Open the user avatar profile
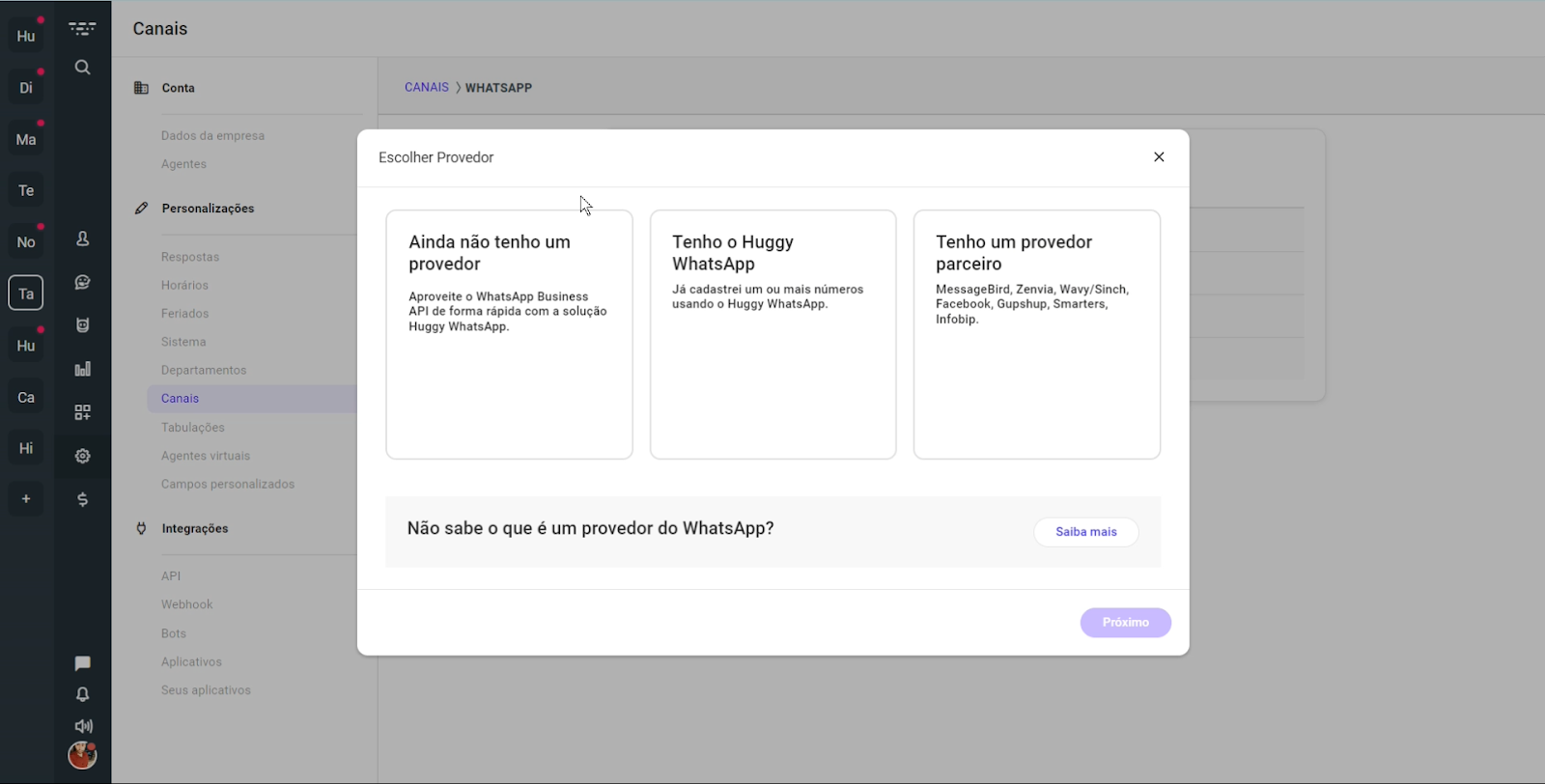This screenshot has height=784, width=1545. (x=82, y=755)
